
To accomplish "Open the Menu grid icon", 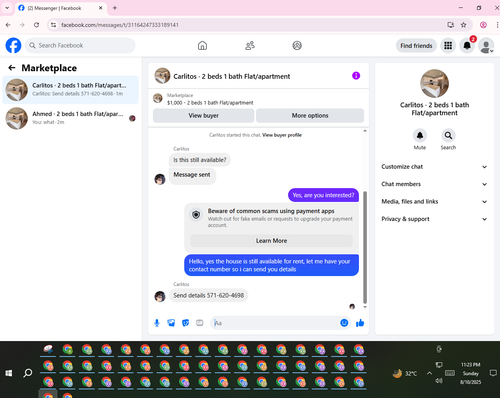I will coord(448,45).
